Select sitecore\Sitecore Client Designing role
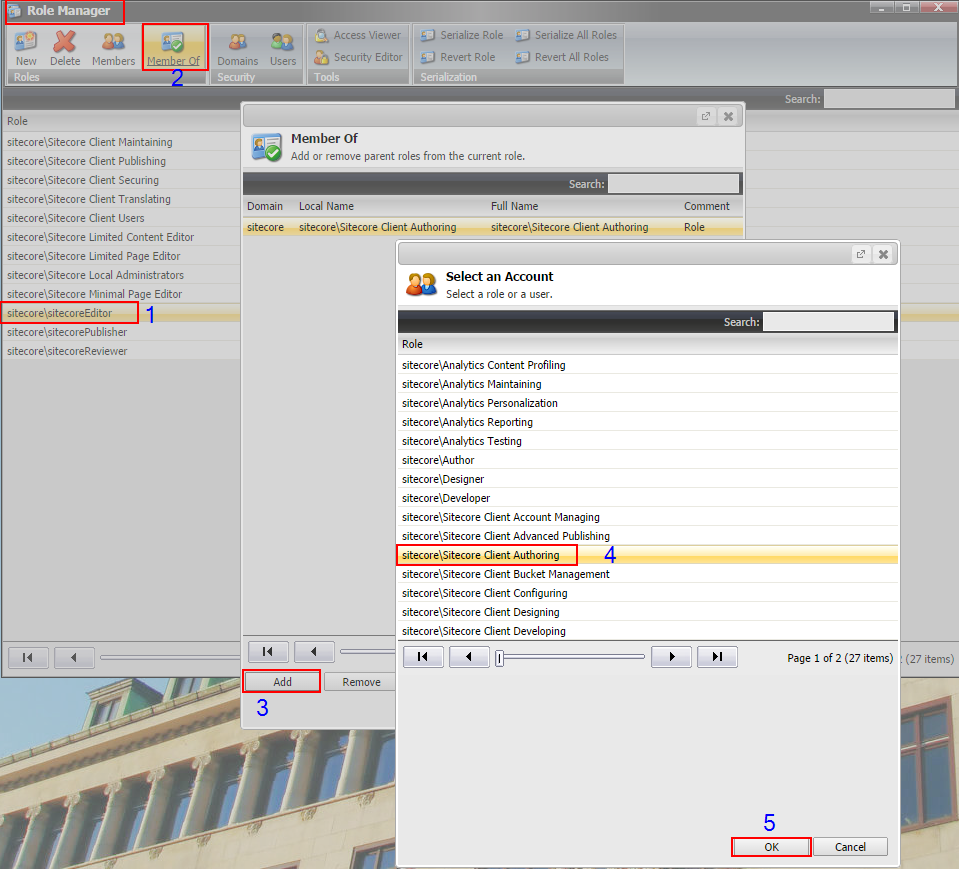The image size is (959, 869). pos(648,612)
